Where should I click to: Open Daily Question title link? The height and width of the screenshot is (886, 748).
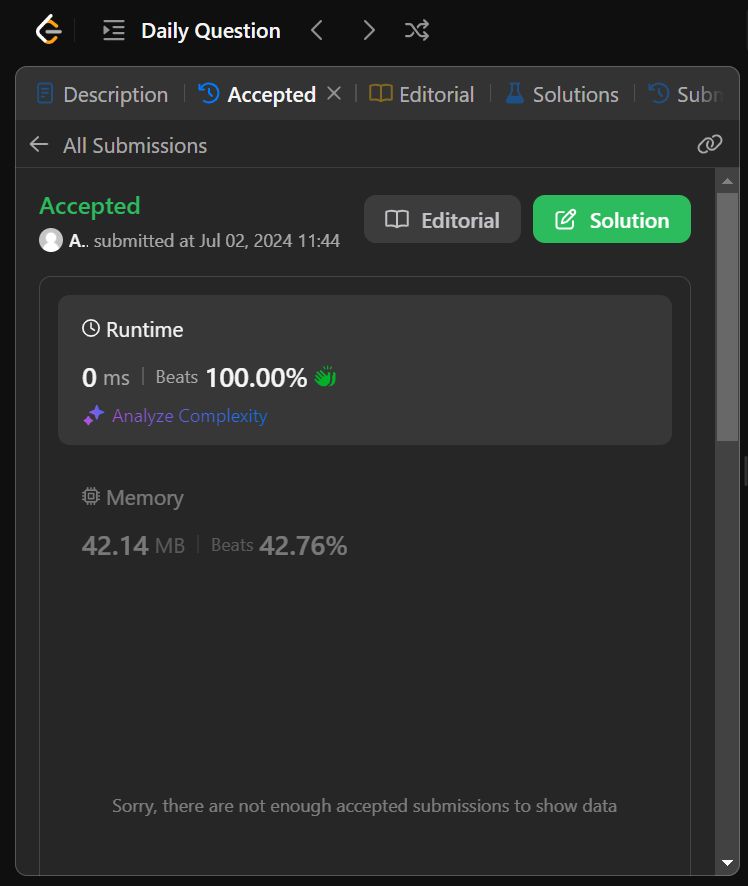point(210,31)
